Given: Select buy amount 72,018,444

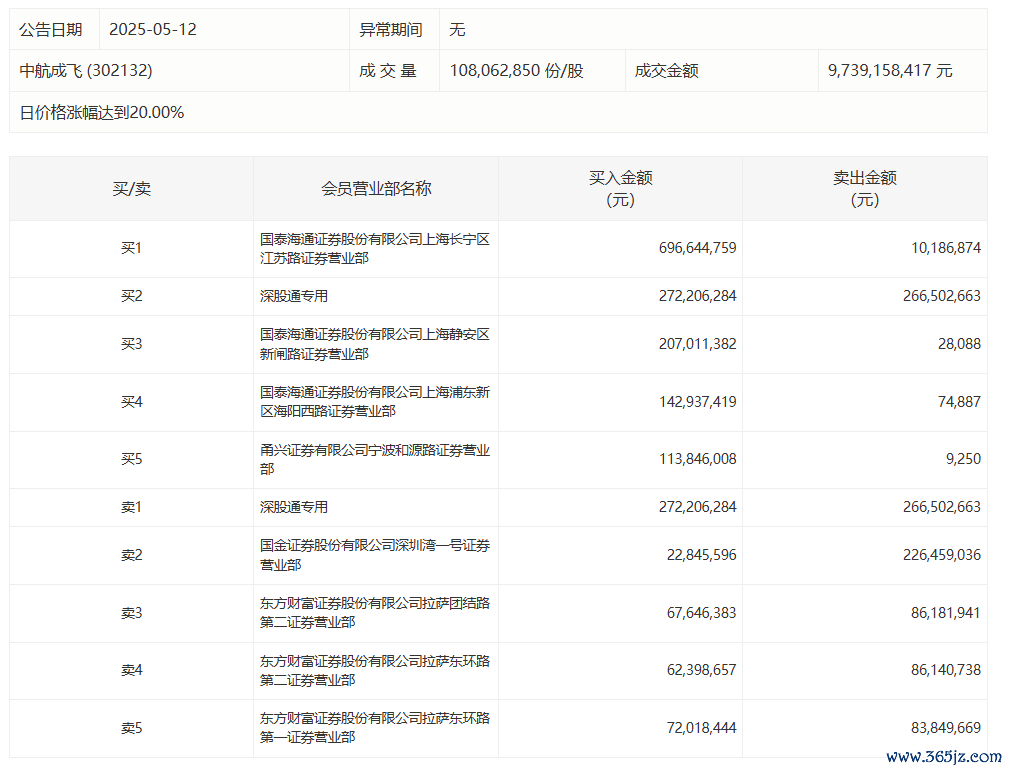Looking at the screenshot, I should pyautogui.click(x=701, y=728).
